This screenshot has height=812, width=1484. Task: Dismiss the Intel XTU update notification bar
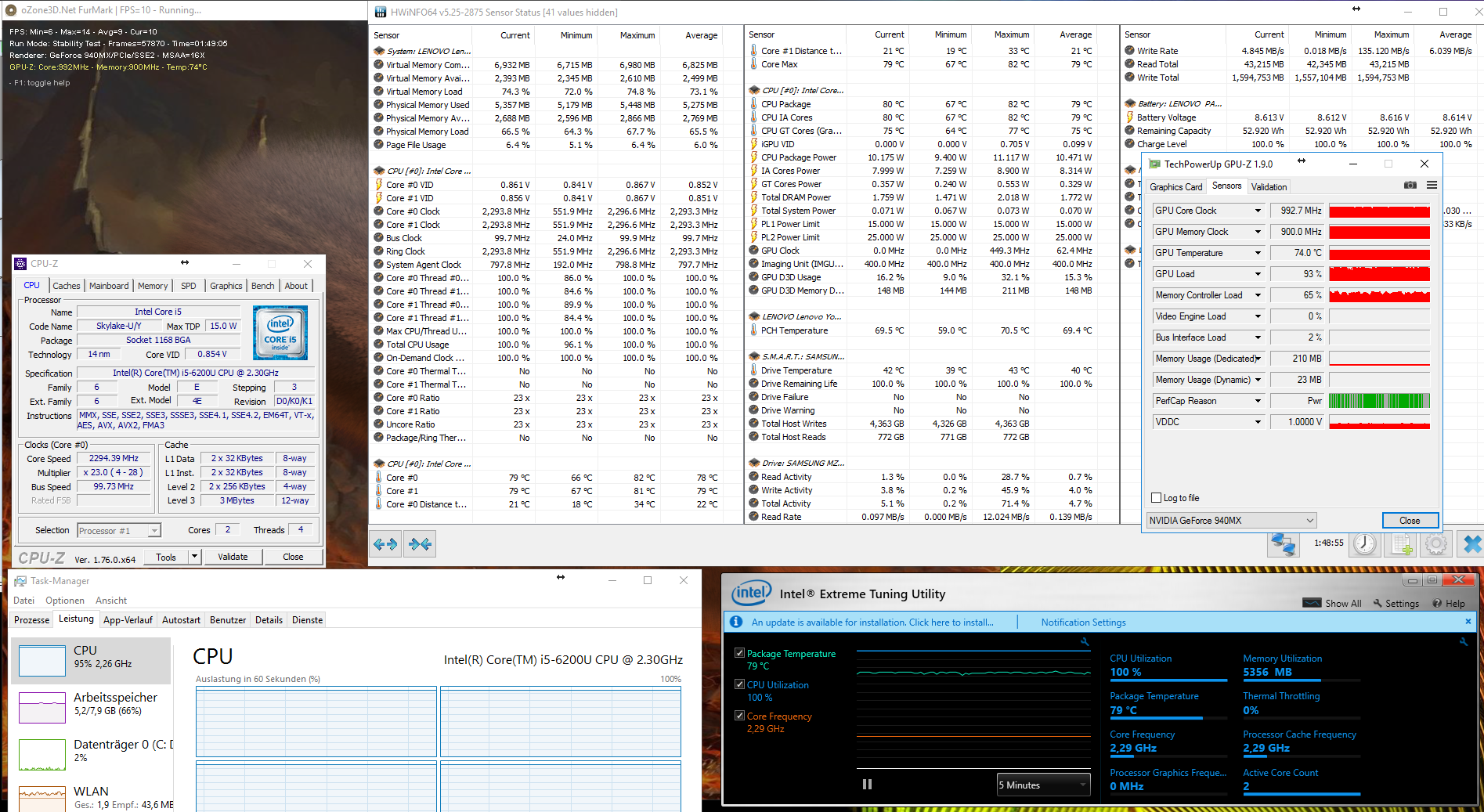point(1468,621)
